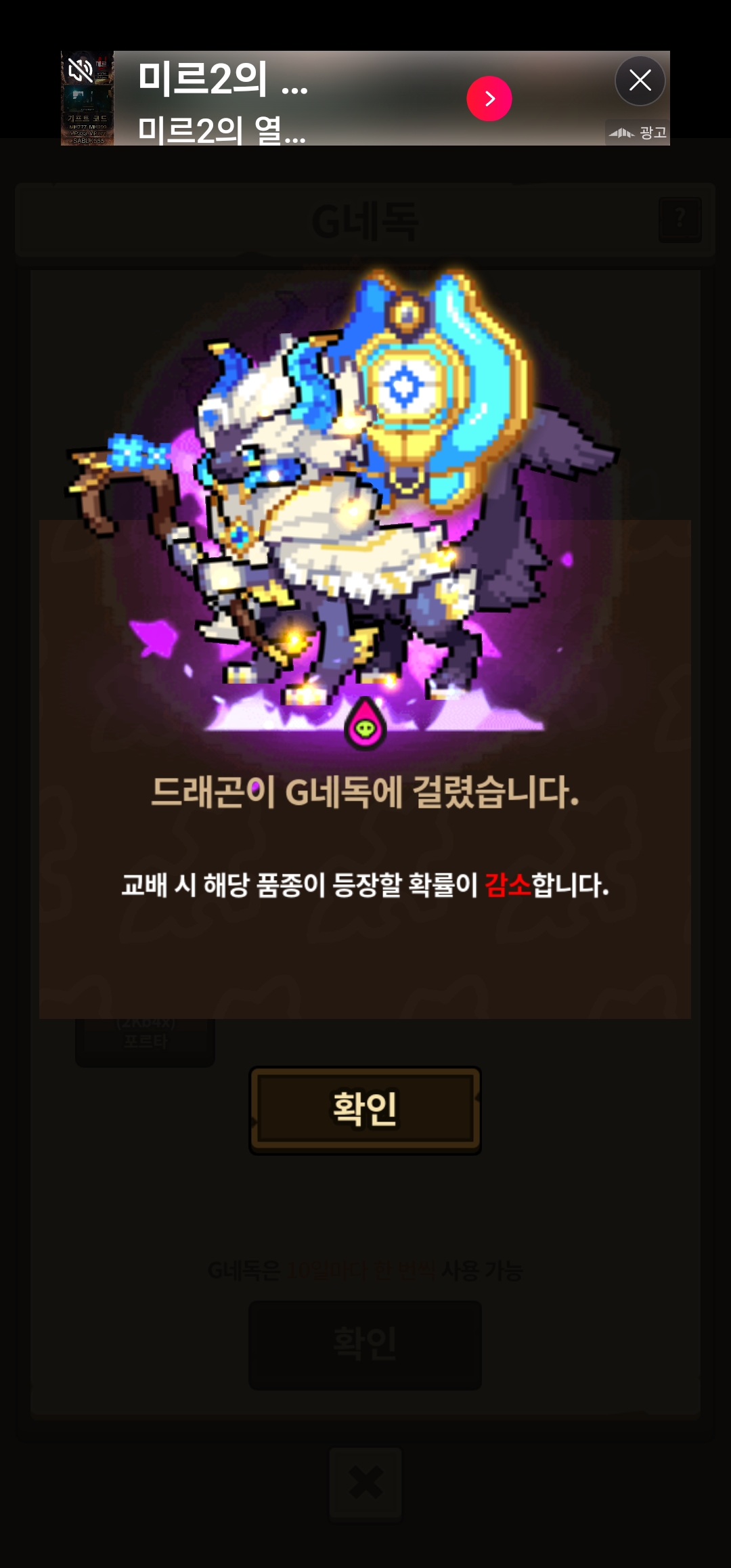
Task: Tap the red 감소 word
Action: [508, 885]
